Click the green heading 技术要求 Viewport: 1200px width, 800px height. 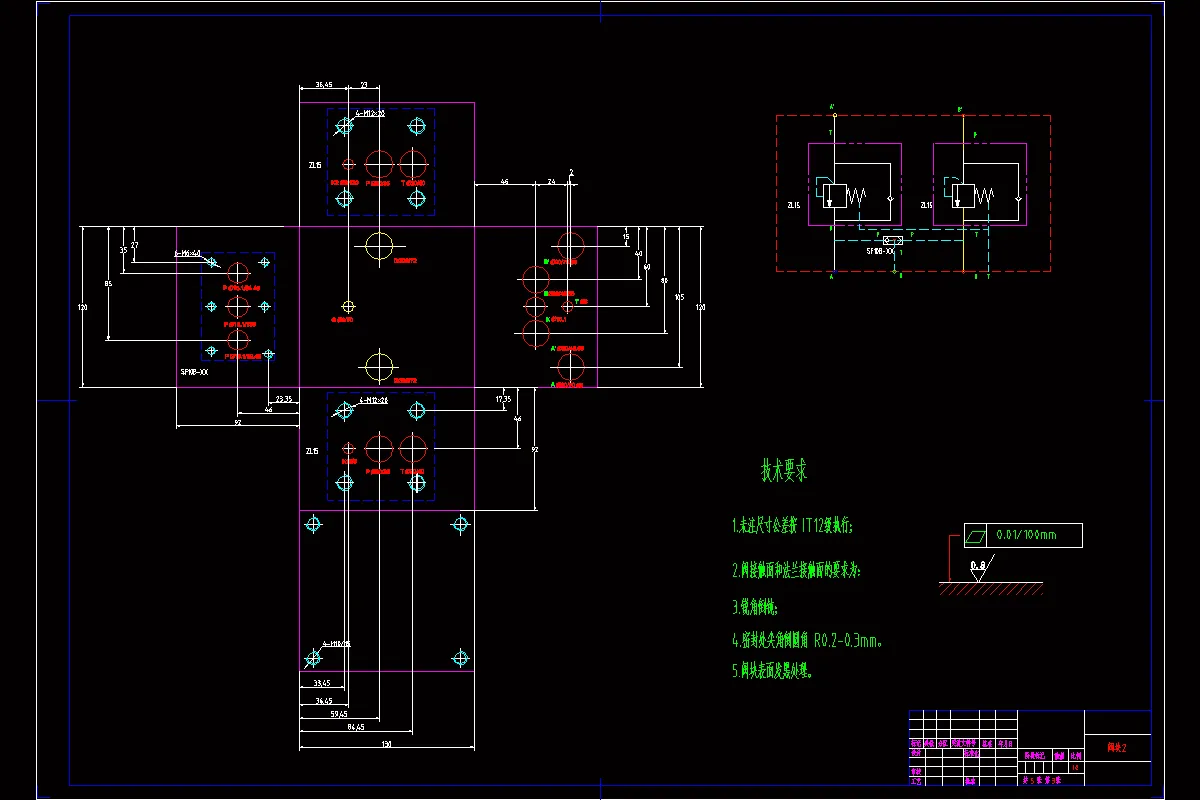784,471
